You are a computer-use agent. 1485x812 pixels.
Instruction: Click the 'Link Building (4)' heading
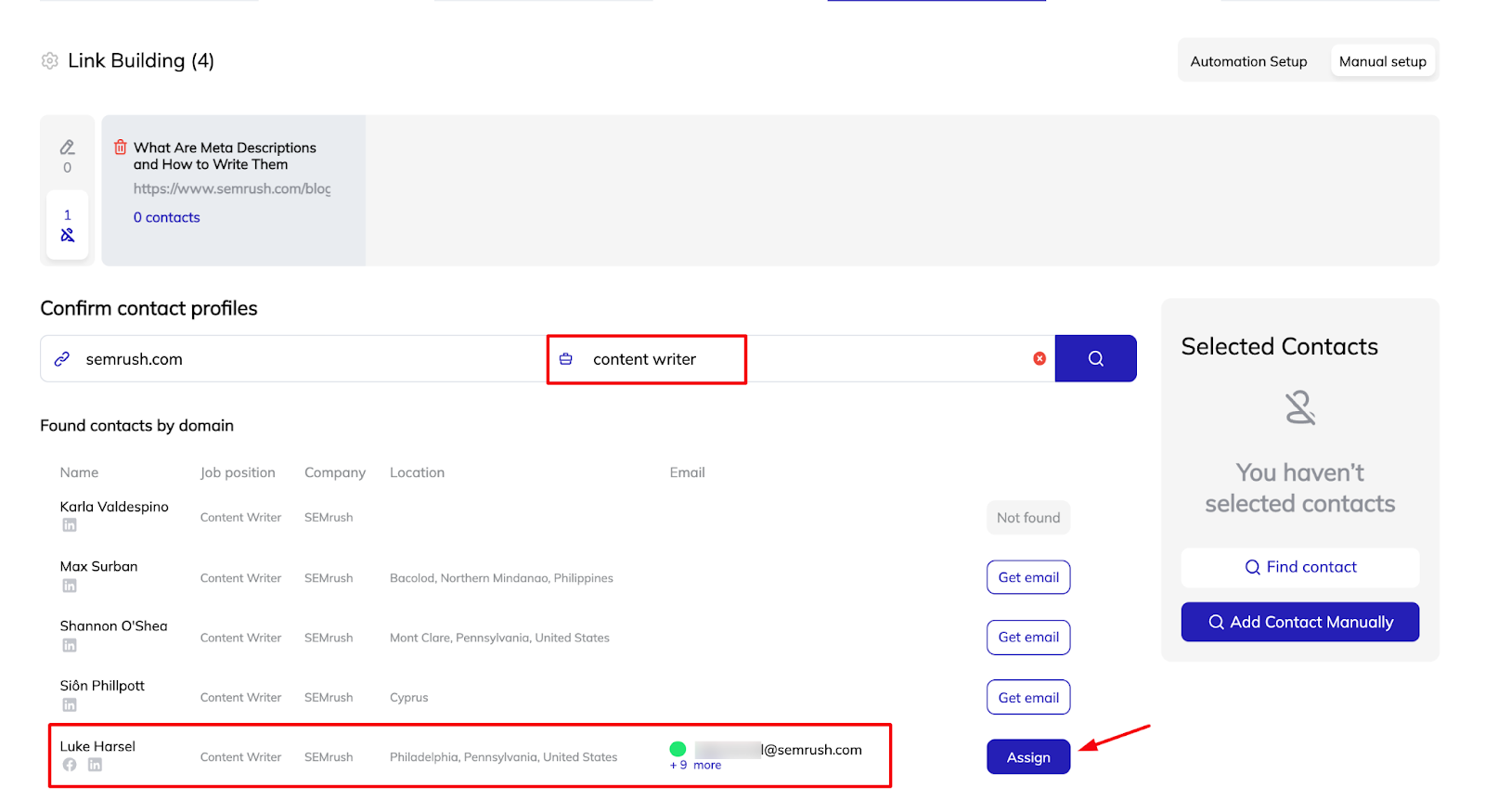click(x=141, y=61)
